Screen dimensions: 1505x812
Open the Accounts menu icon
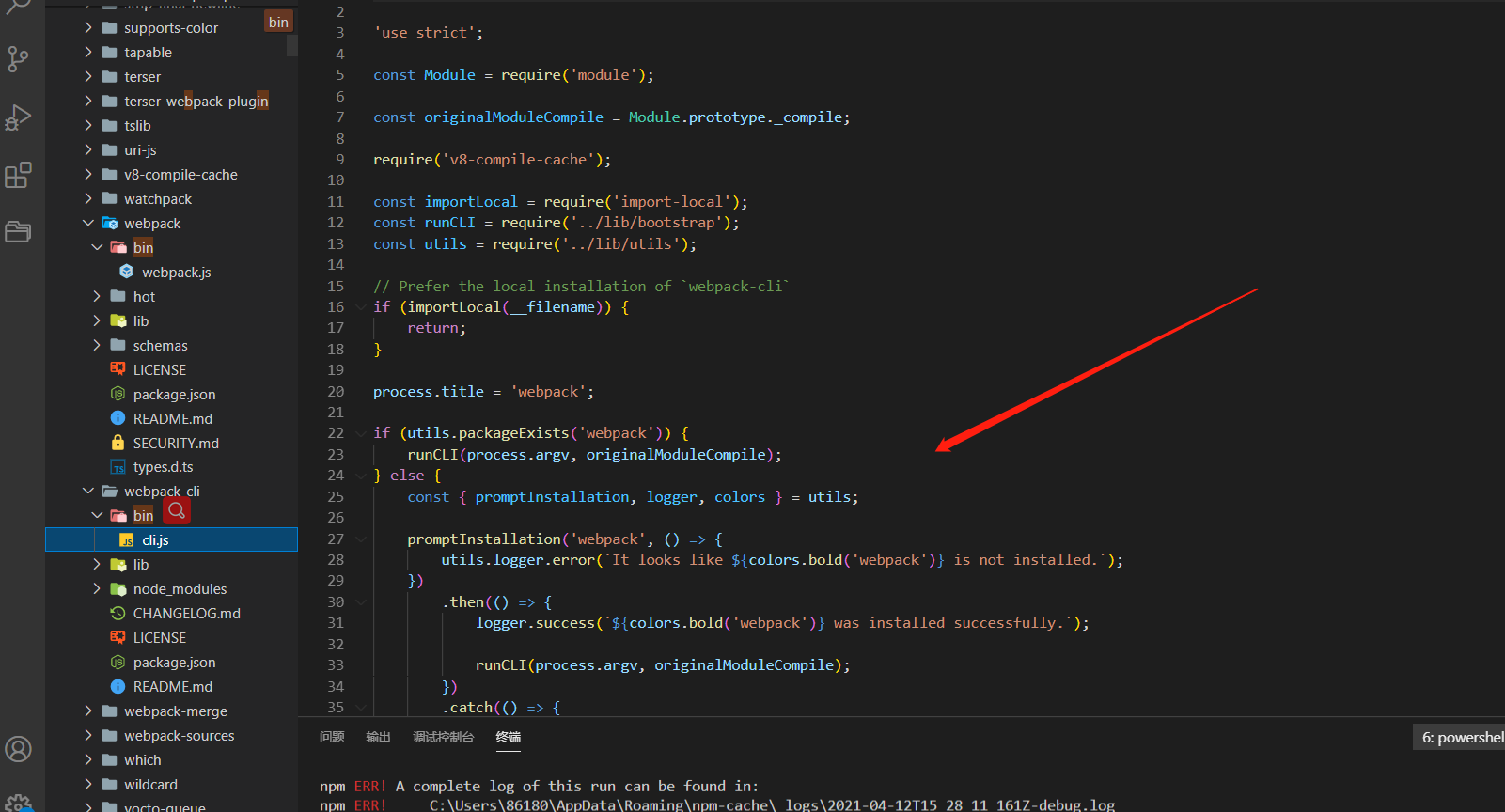[x=18, y=749]
